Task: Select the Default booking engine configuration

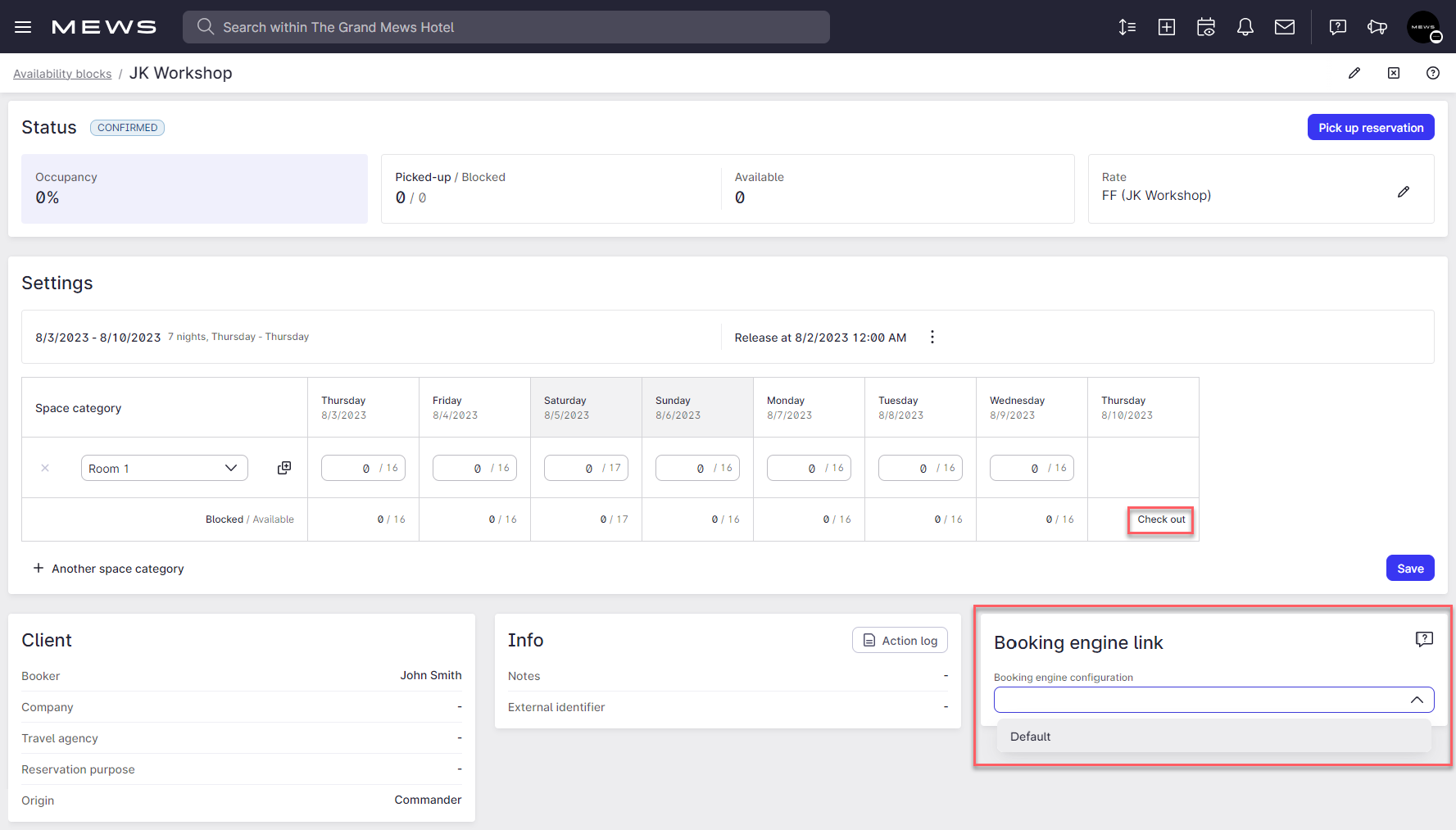Action: coord(1031,736)
